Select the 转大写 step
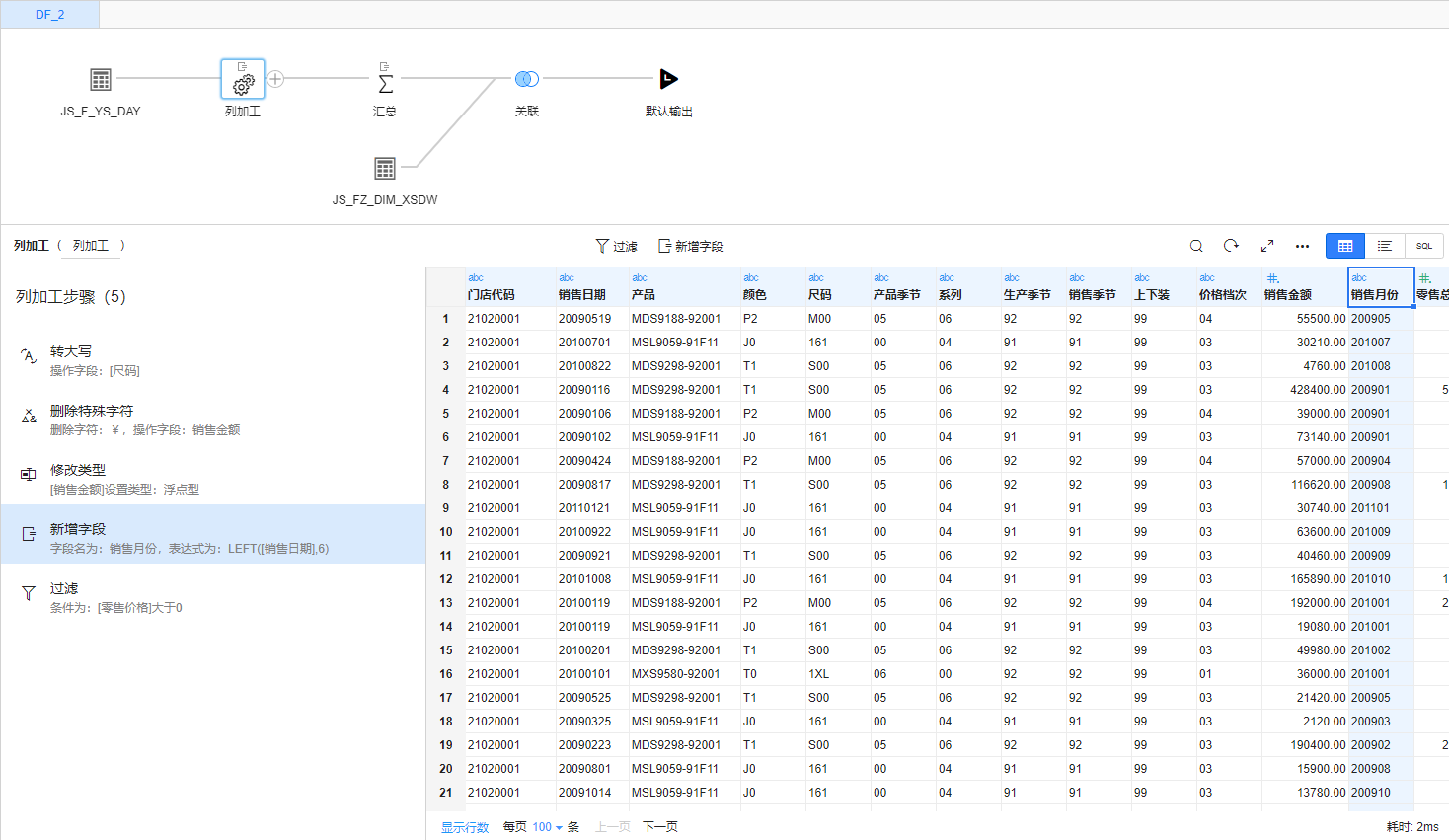This screenshot has width=1449, height=840. [213, 360]
